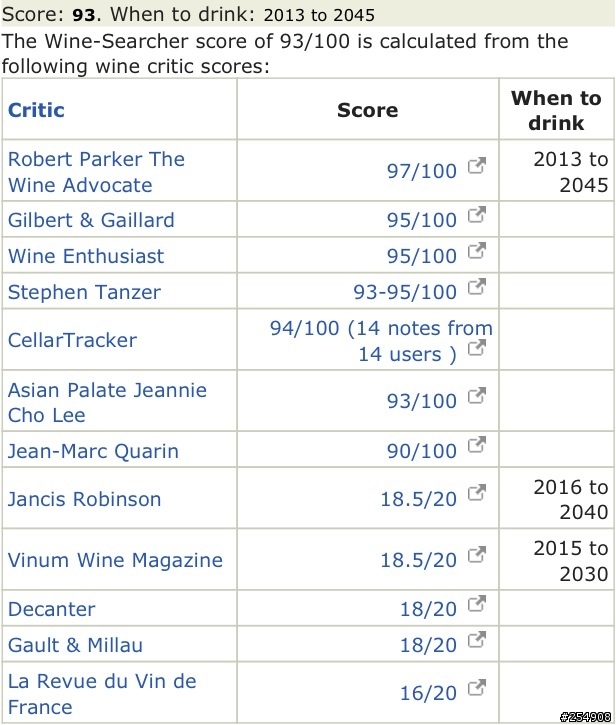Viewport: 616px width, 725px height.
Task: Open external link icon for Wine Enthusiast score
Action: pyautogui.click(x=477, y=251)
